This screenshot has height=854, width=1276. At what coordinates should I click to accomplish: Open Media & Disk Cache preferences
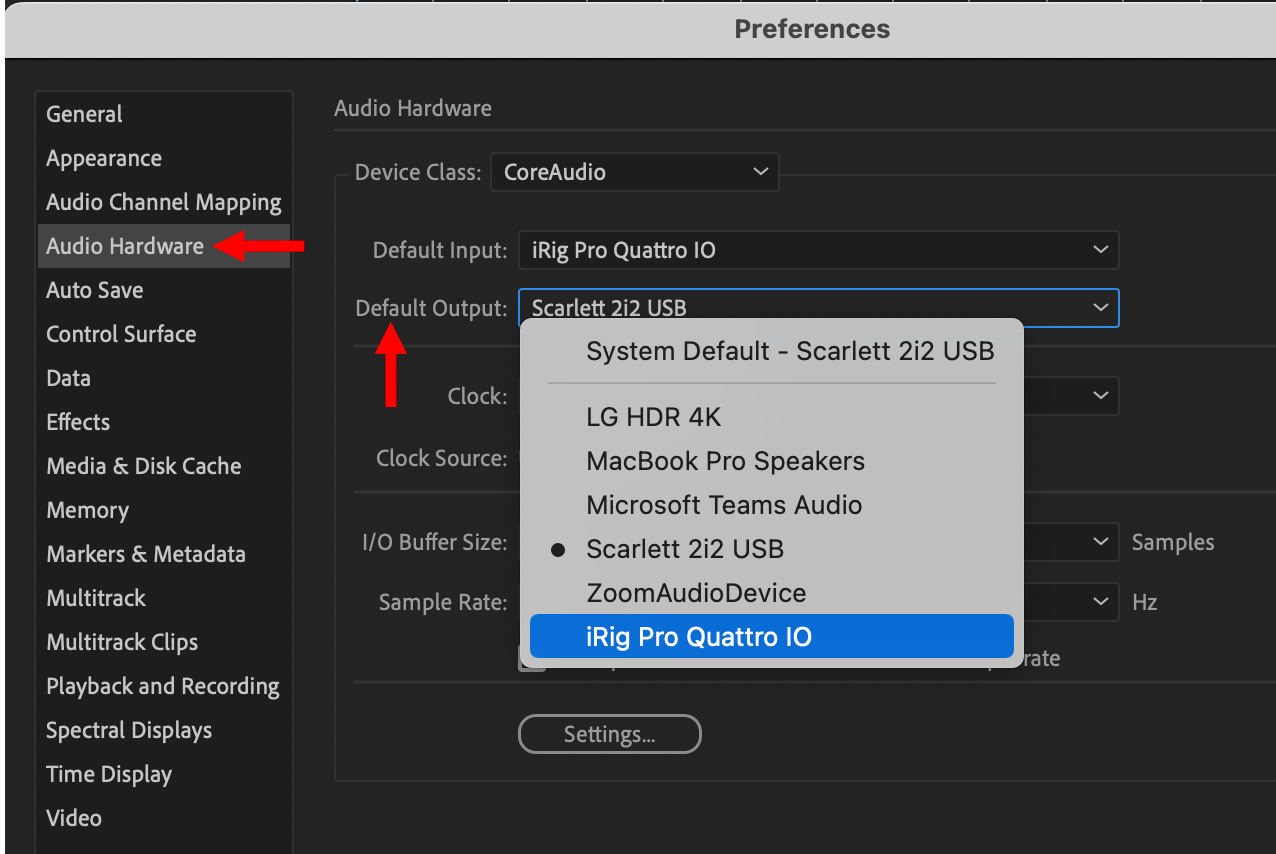coord(143,466)
